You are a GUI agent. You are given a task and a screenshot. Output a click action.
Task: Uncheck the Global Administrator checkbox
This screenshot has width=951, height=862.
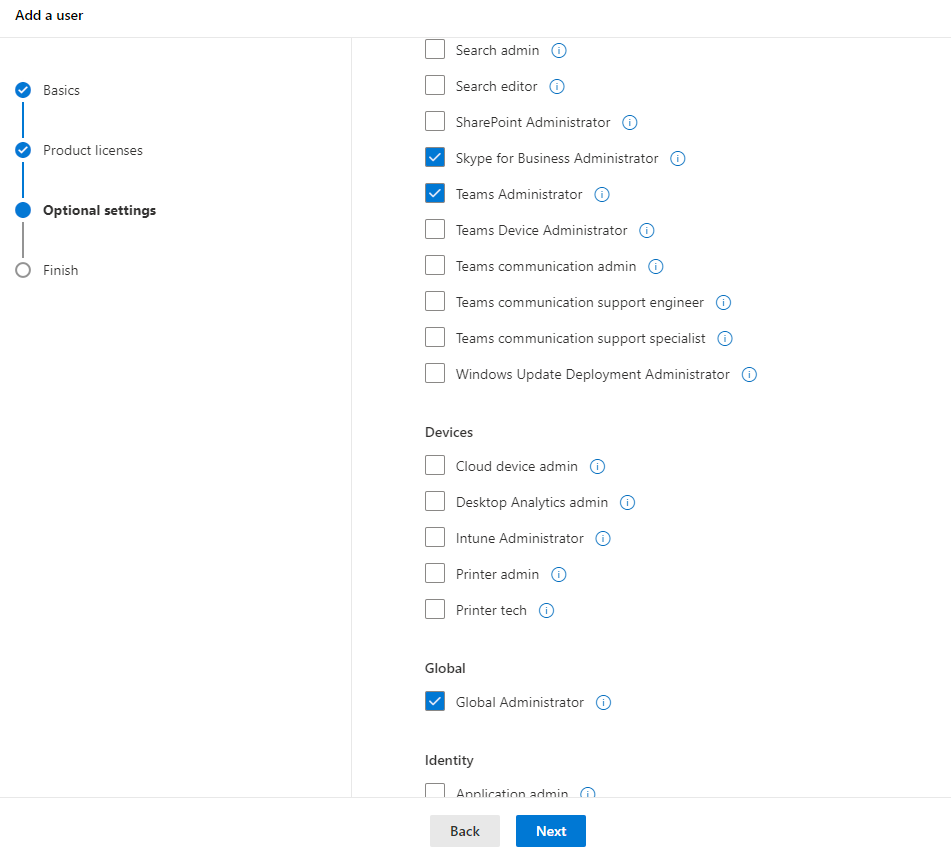(435, 701)
